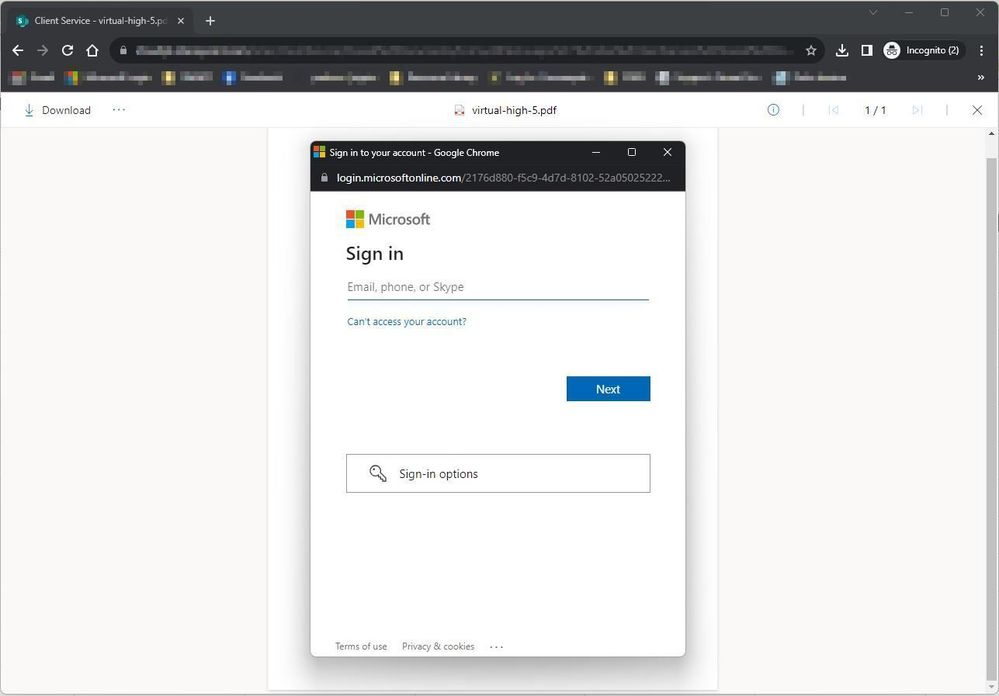The height and width of the screenshot is (696, 999).
Task: Toggle the browser side panel
Action: (x=866, y=50)
